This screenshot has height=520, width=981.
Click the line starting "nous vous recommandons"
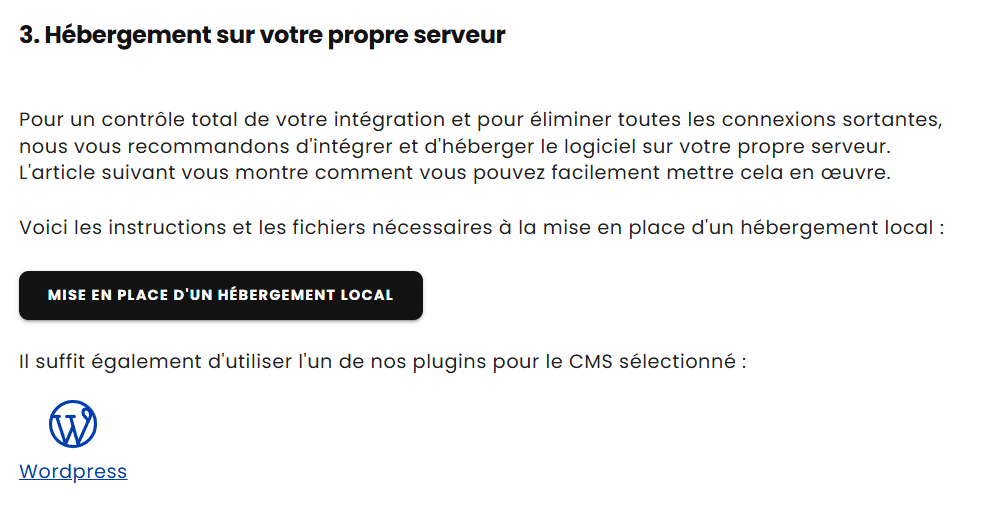(454, 147)
